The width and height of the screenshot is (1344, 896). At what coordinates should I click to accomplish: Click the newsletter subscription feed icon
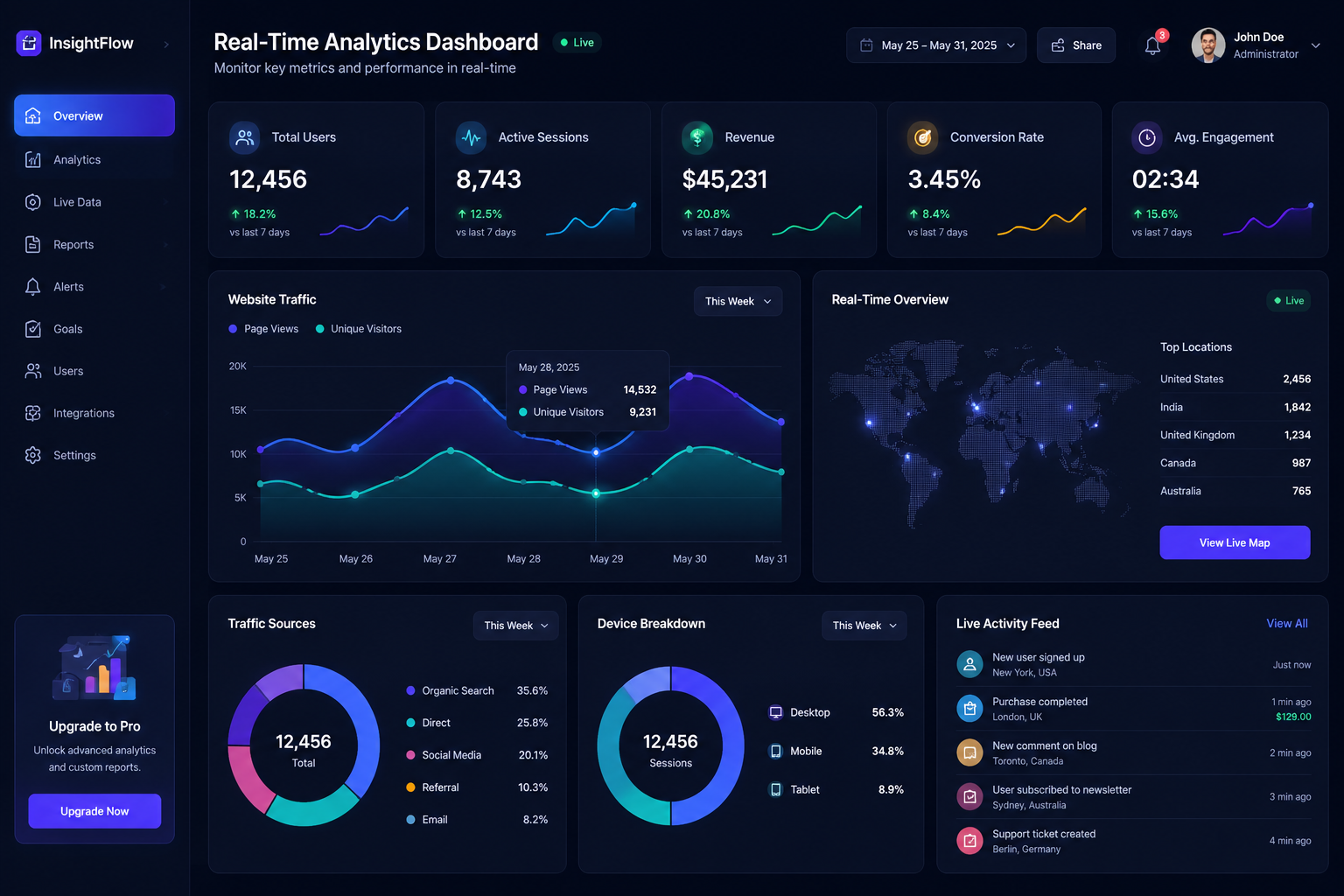click(969, 796)
